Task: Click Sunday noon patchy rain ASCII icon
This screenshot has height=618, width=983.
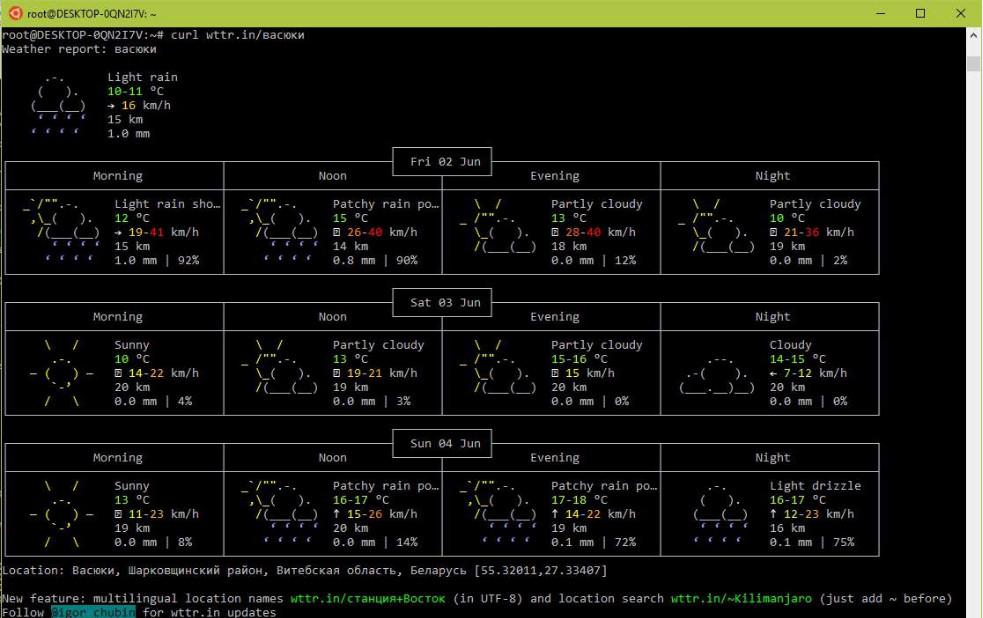Action: tap(280, 513)
